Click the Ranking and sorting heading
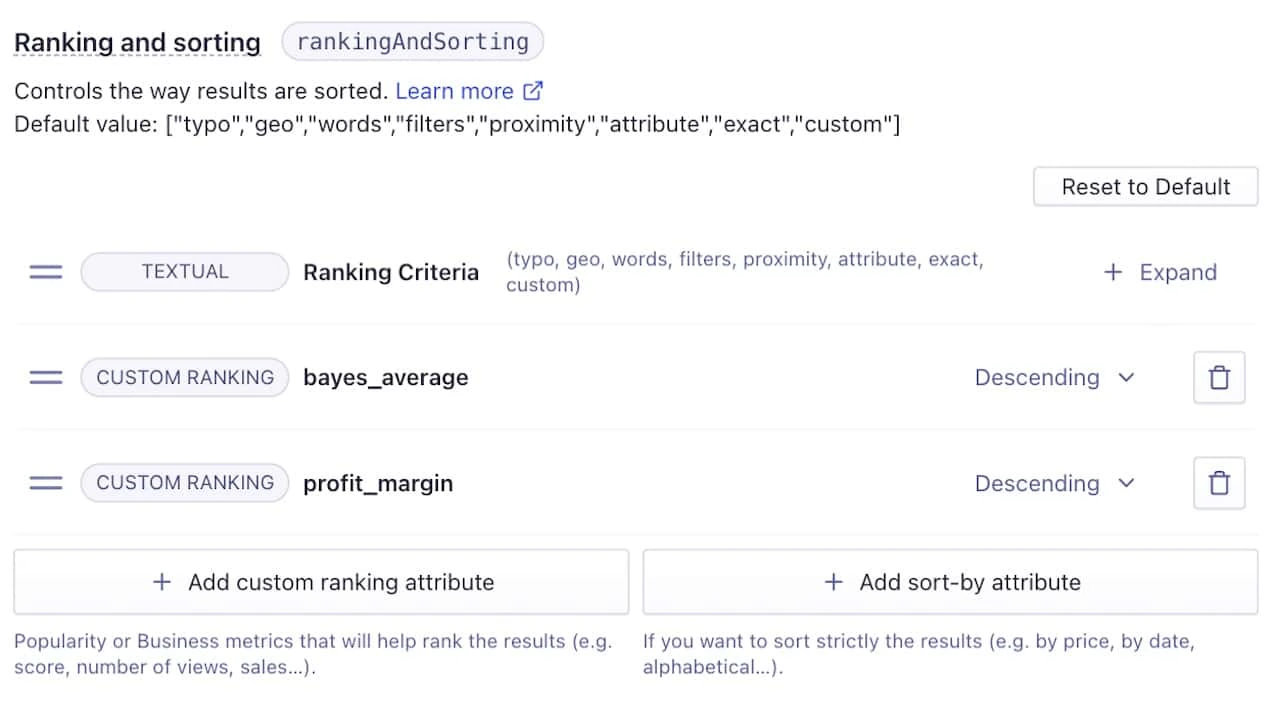 [x=137, y=42]
